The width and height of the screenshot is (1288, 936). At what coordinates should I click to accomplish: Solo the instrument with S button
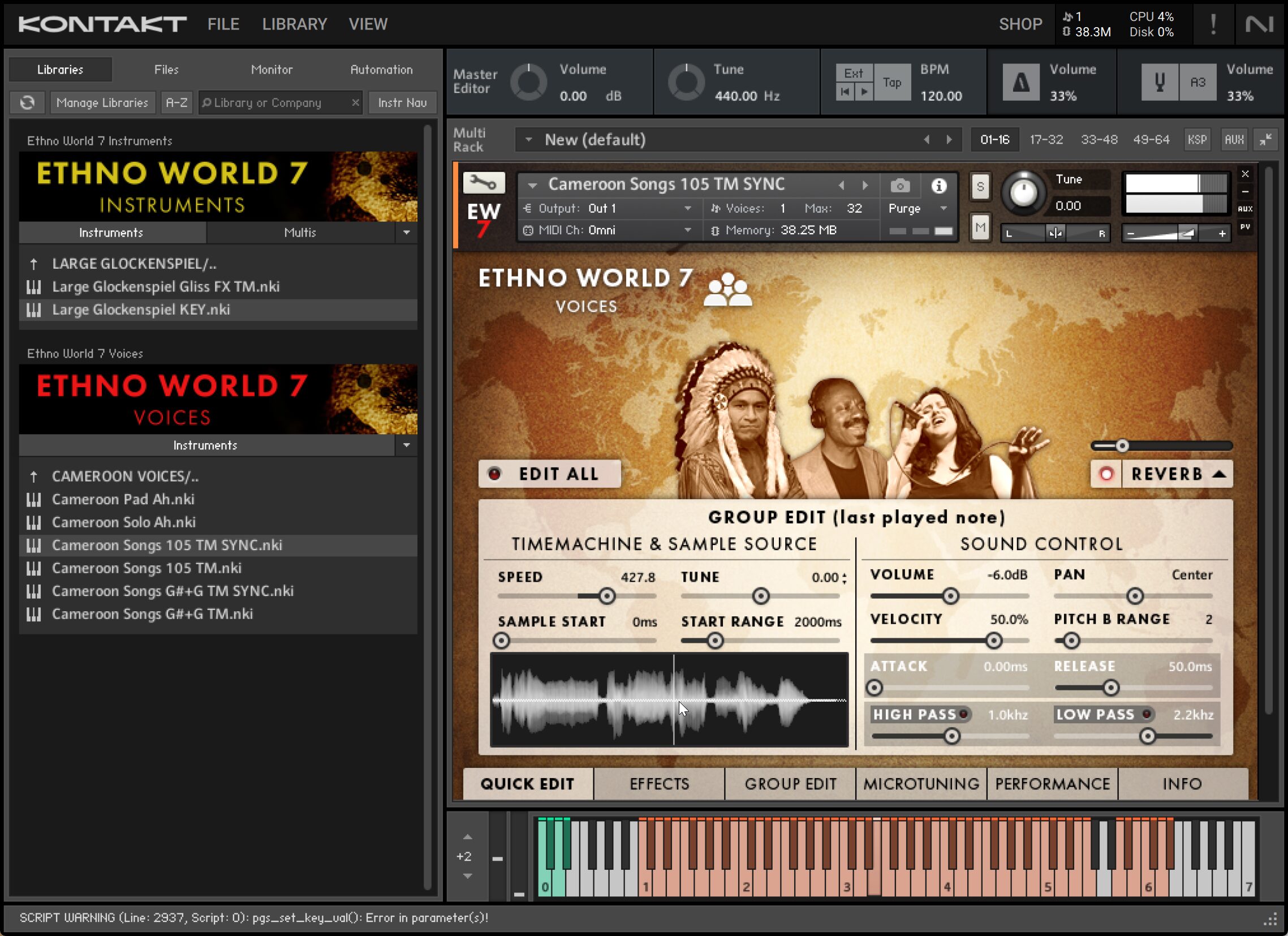(980, 186)
